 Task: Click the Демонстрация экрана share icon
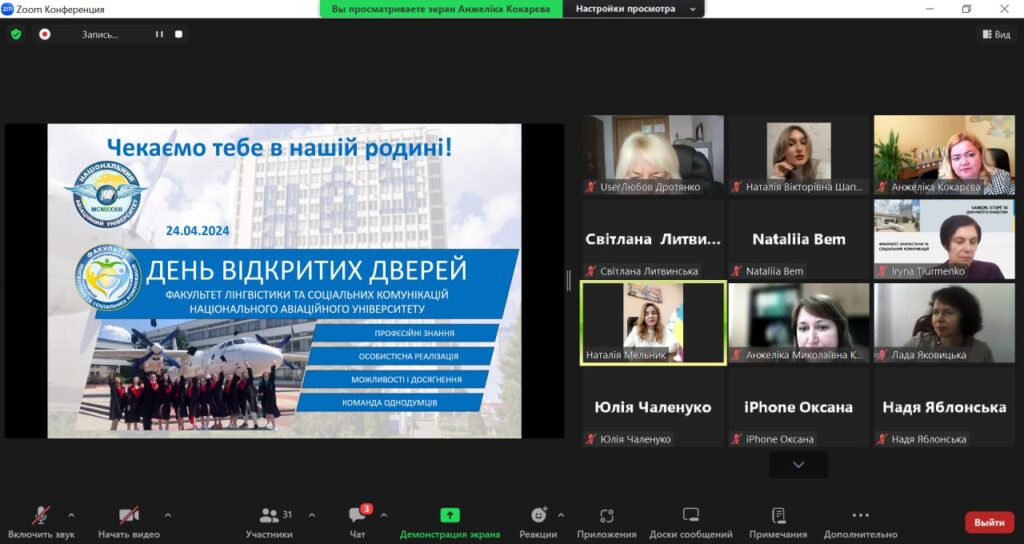tap(450, 515)
